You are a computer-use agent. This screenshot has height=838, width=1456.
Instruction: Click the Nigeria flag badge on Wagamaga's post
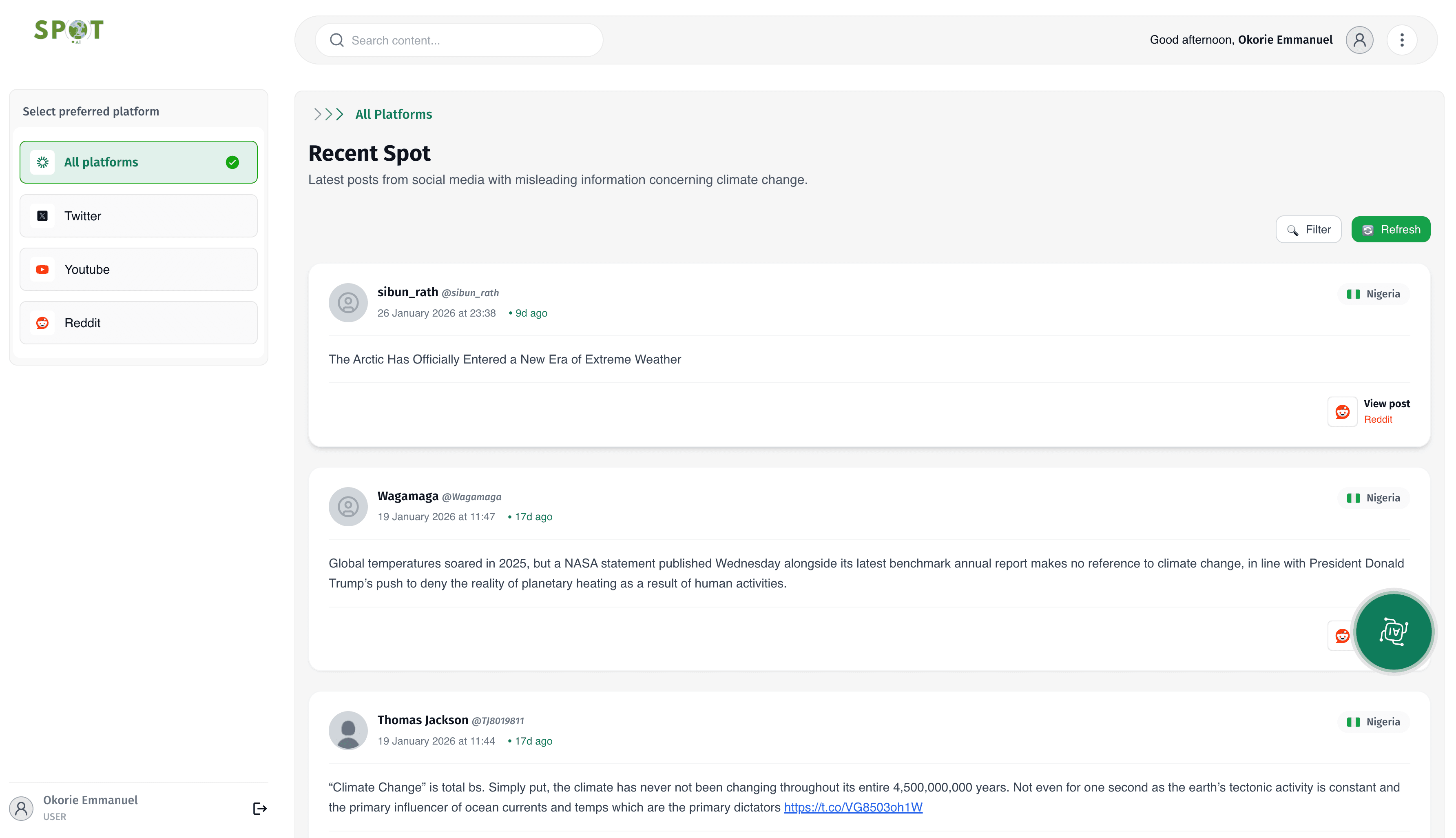pyautogui.click(x=1373, y=497)
